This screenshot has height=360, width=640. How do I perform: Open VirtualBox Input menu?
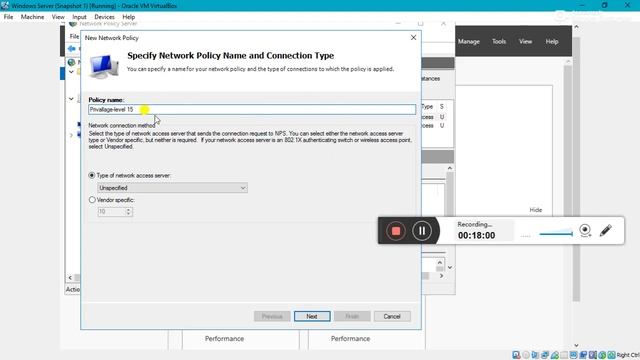click(x=79, y=17)
